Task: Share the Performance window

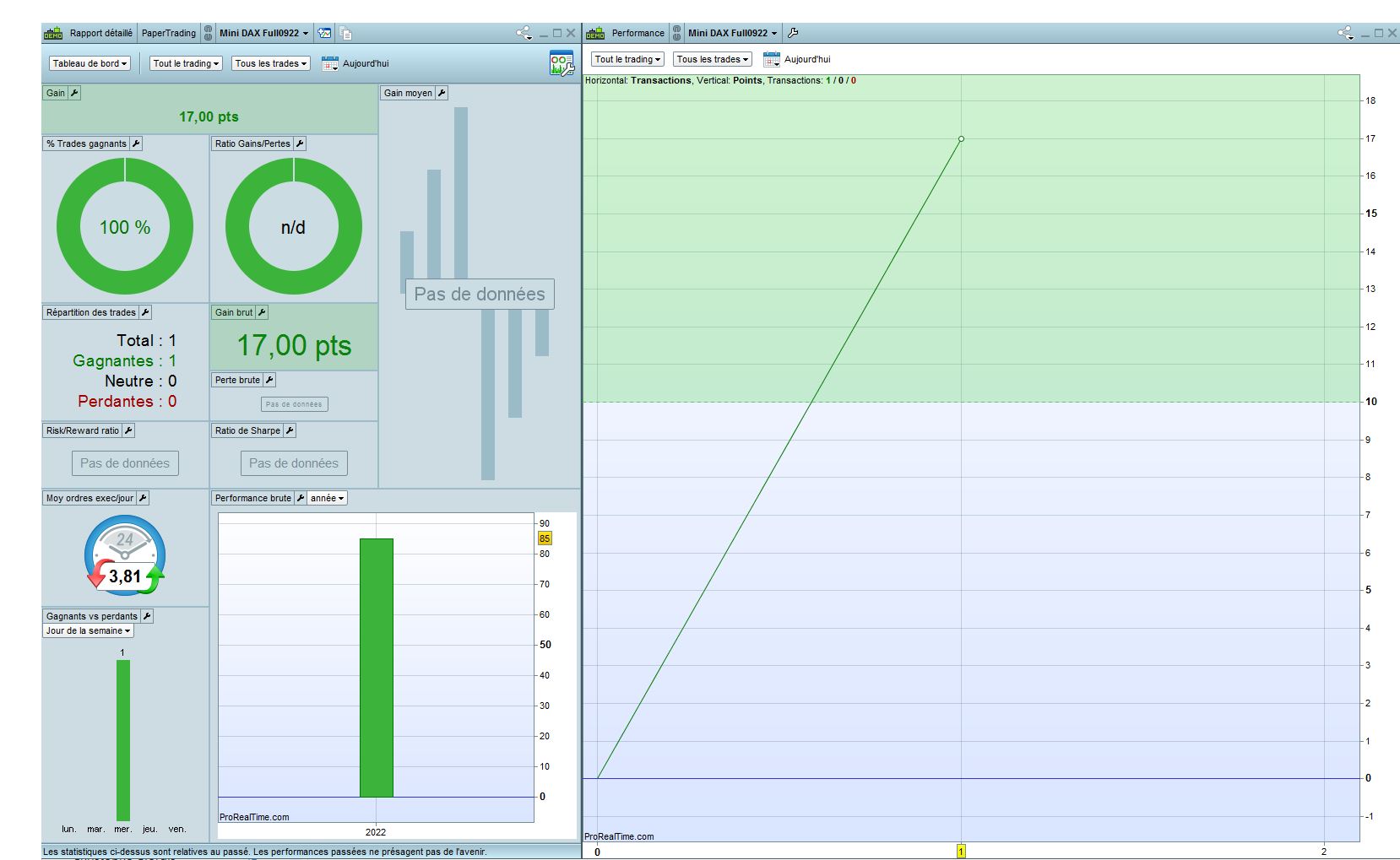Action: pyautogui.click(x=1346, y=33)
